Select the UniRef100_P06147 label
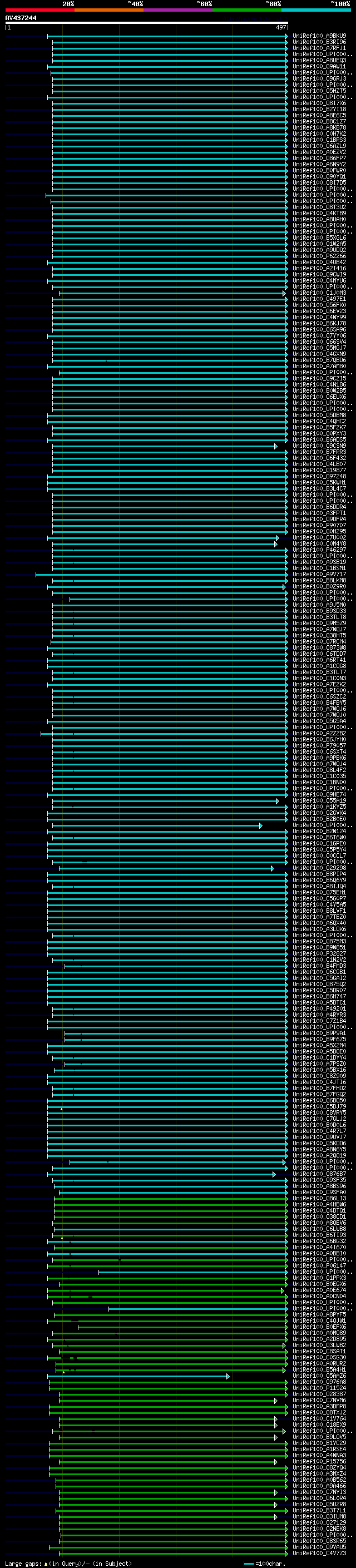This screenshot has width=356, height=1568. [x=319, y=1265]
